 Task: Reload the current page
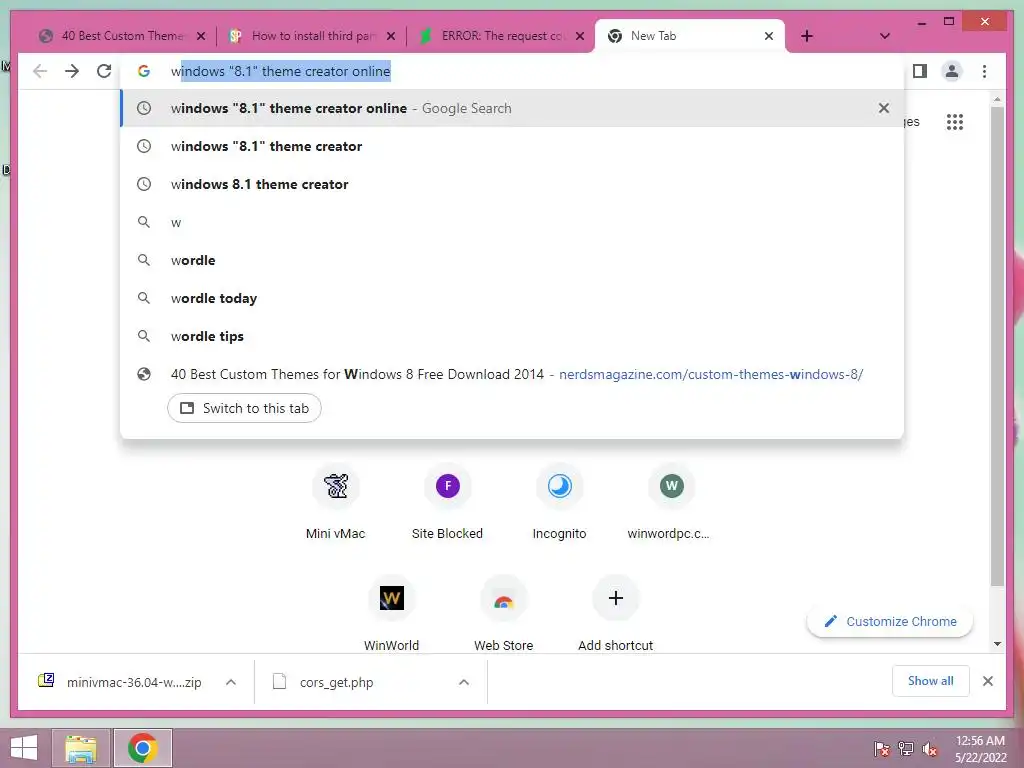104,71
